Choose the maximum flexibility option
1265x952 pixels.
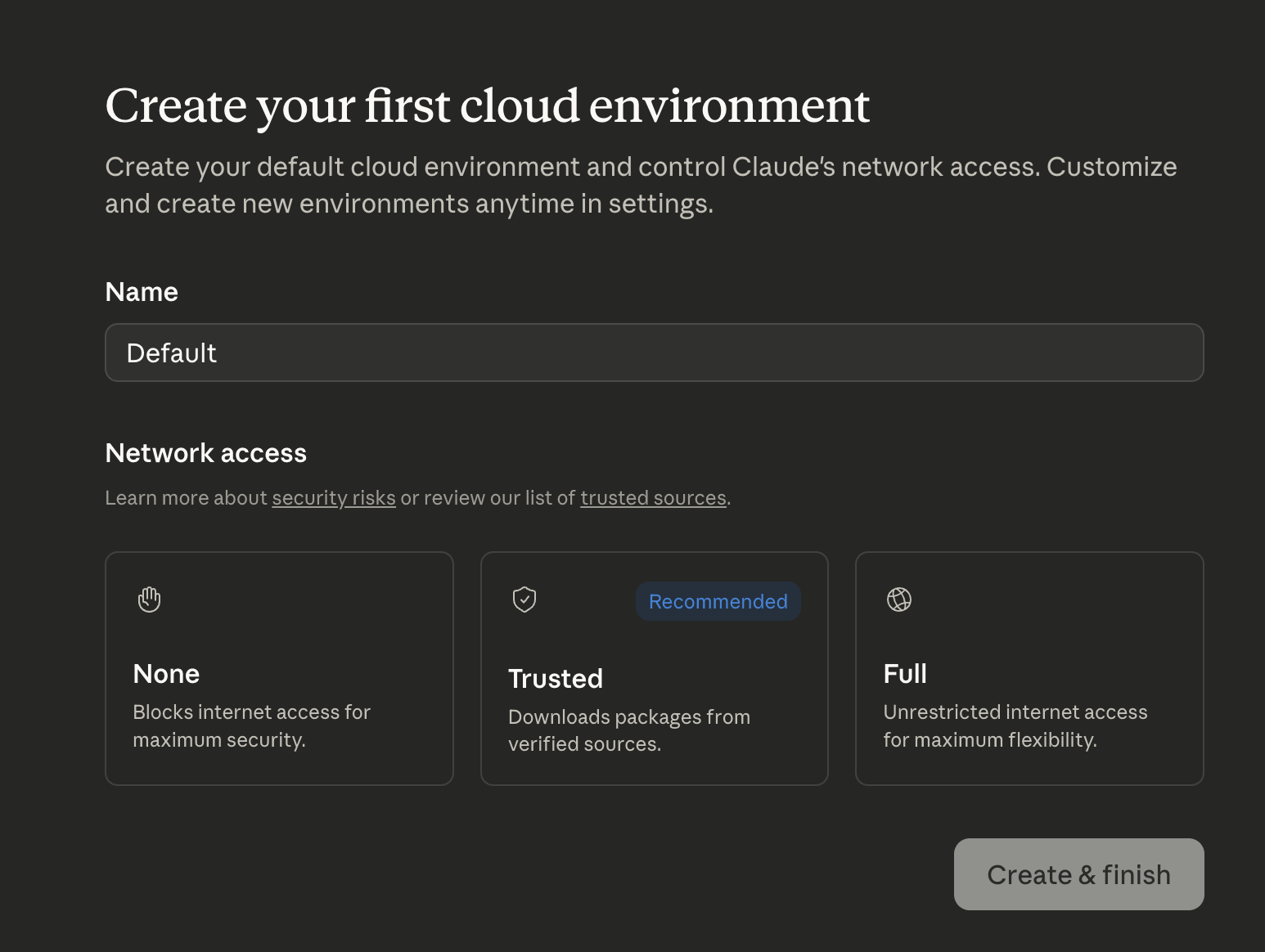(1029, 668)
